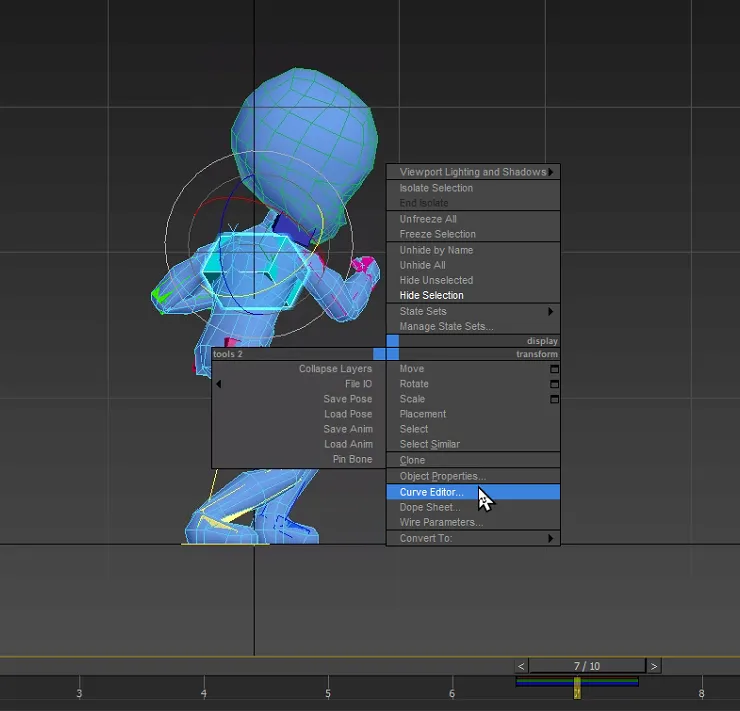Open Curve Editor from the quad menu
This screenshot has height=711, width=740.
pos(432,492)
